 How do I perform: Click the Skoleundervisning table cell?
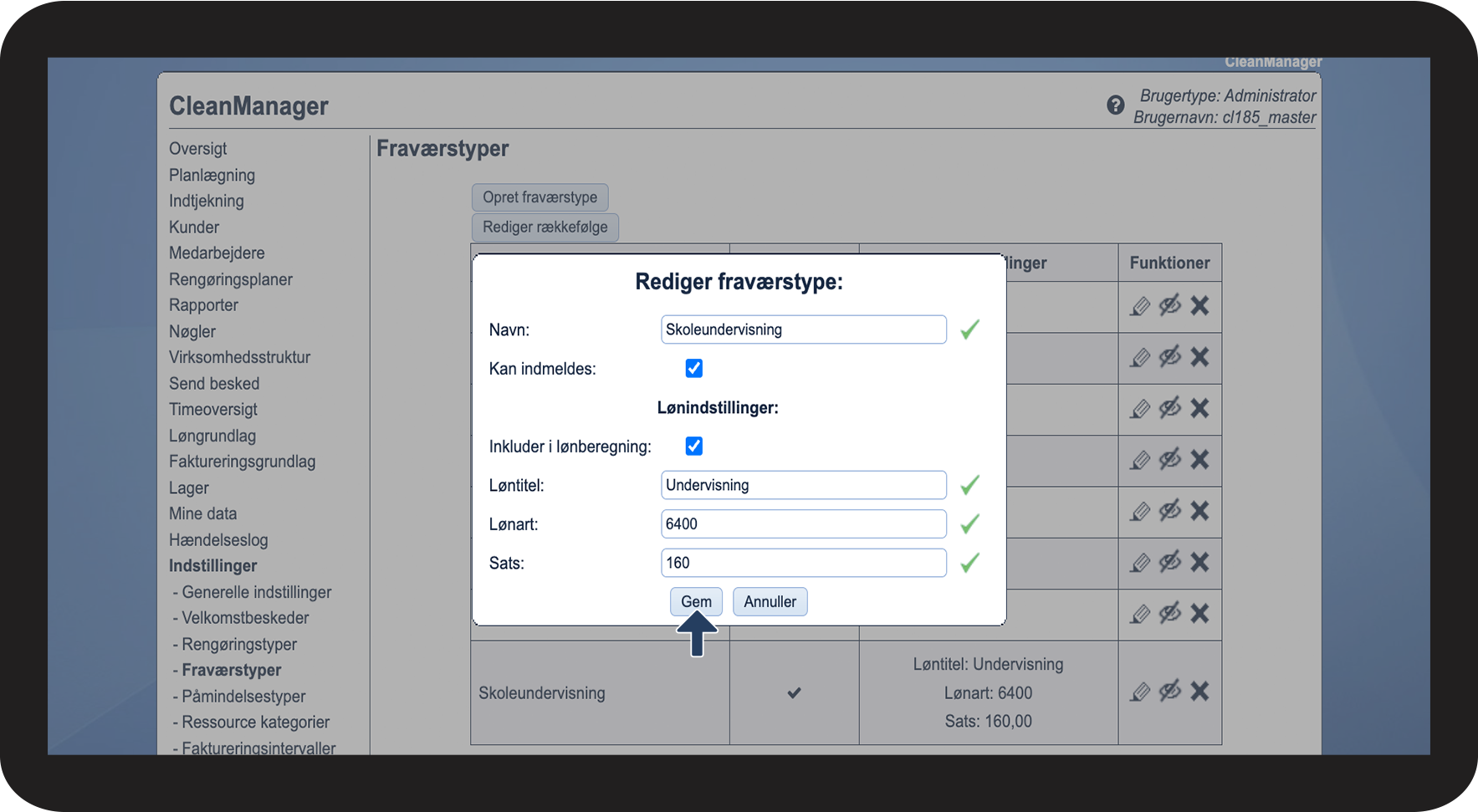[x=600, y=693]
